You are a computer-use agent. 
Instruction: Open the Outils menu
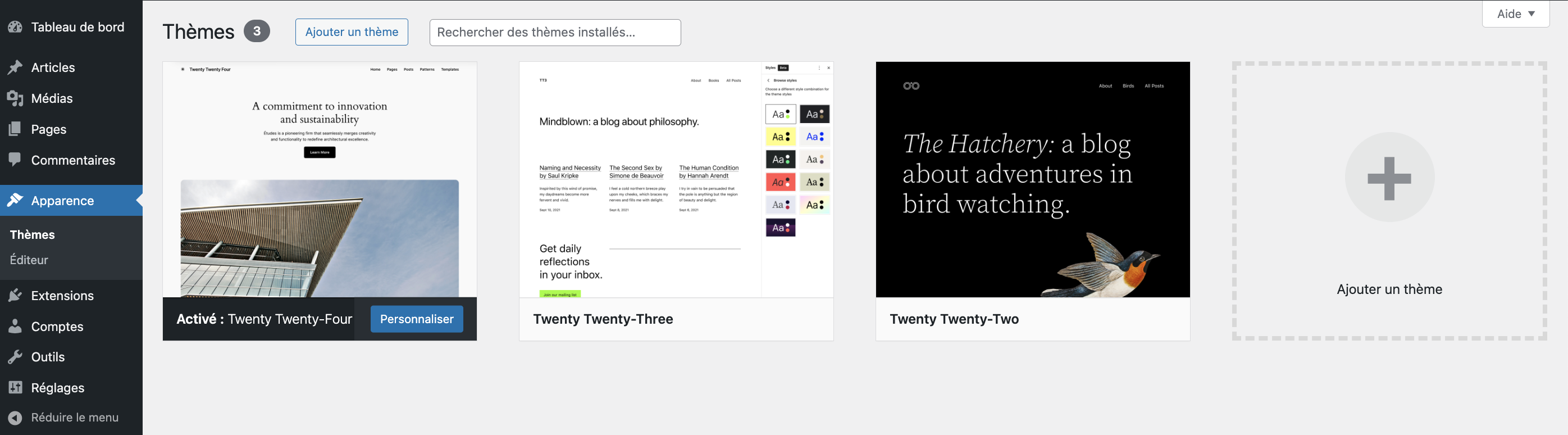click(71, 357)
